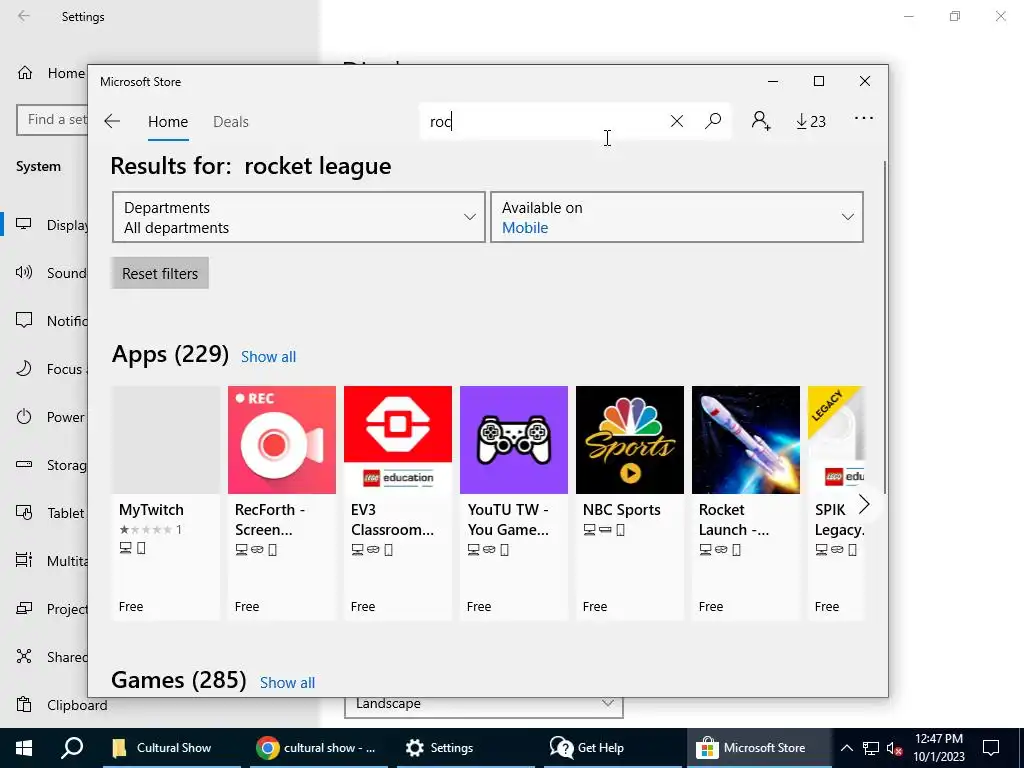The image size is (1024, 768).
Task: Expand the Departments dropdown
Action: [x=298, y=217]
